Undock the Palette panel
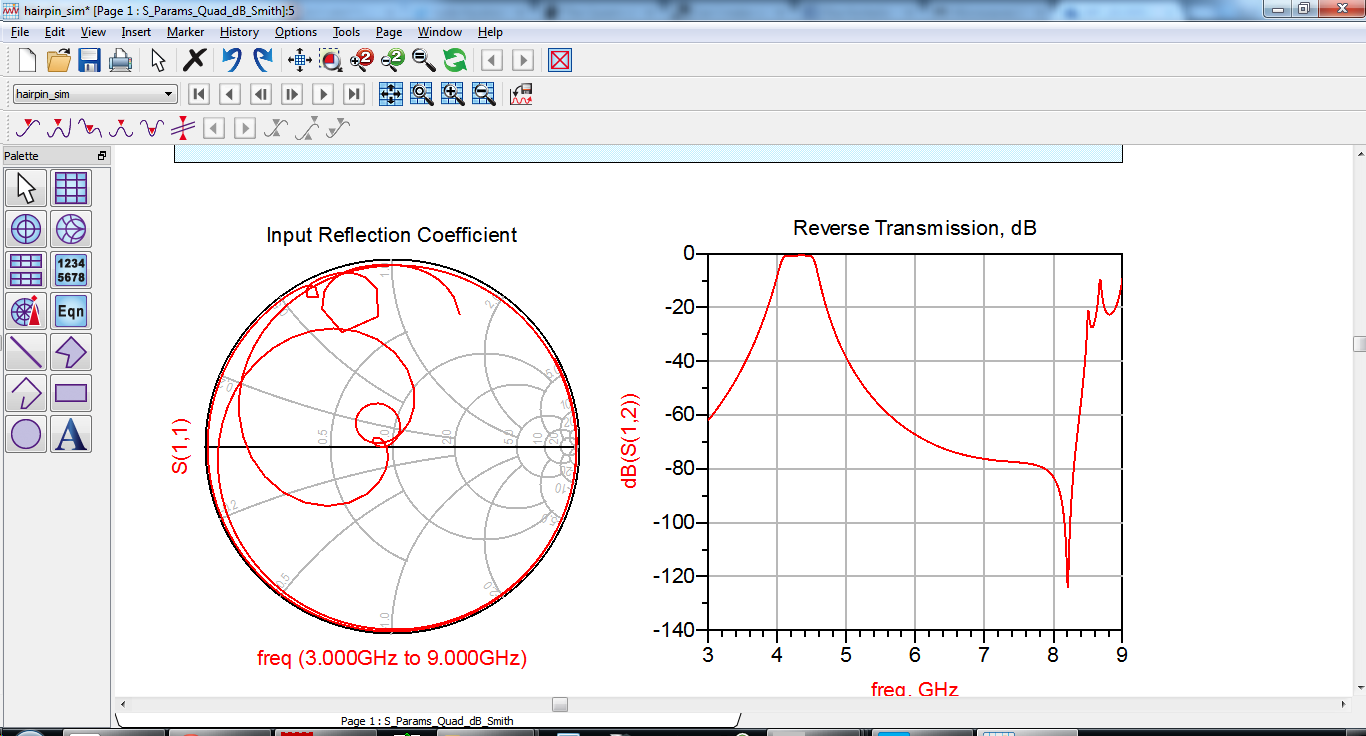Screen dimensions: 1366x736 pyautogui.click(x=101, y=156)
